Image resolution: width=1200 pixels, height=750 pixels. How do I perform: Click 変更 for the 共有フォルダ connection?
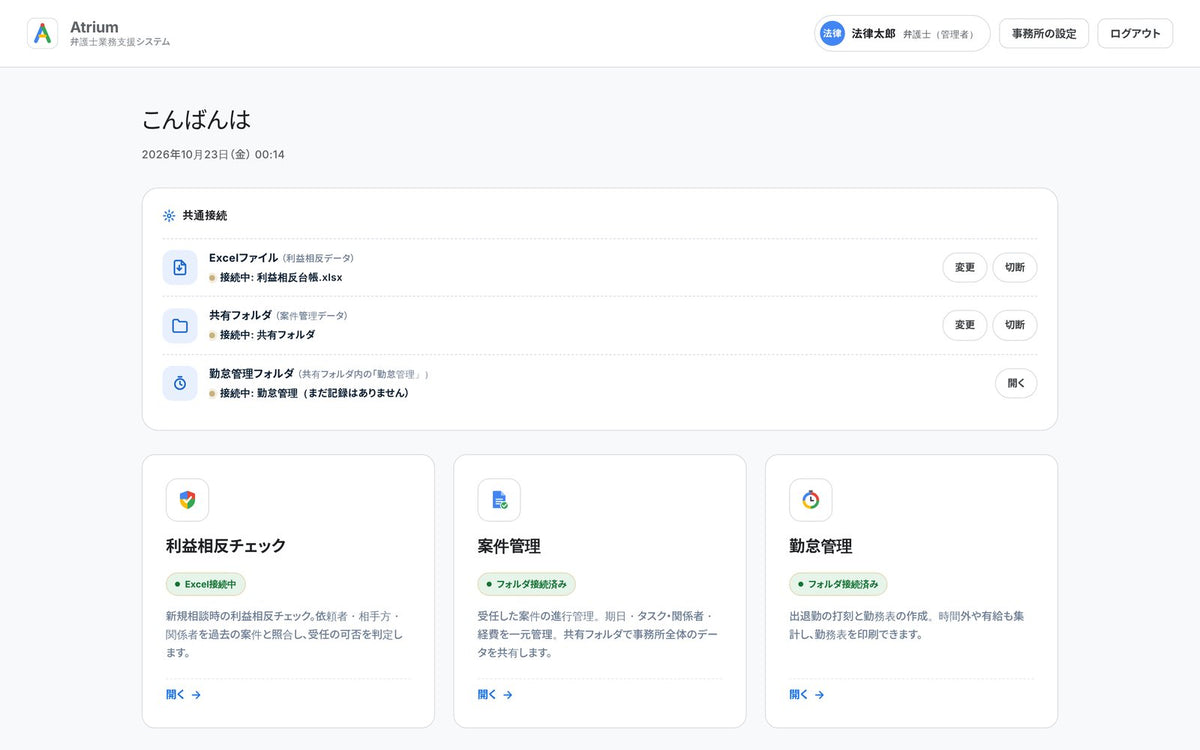pos(965,325)
